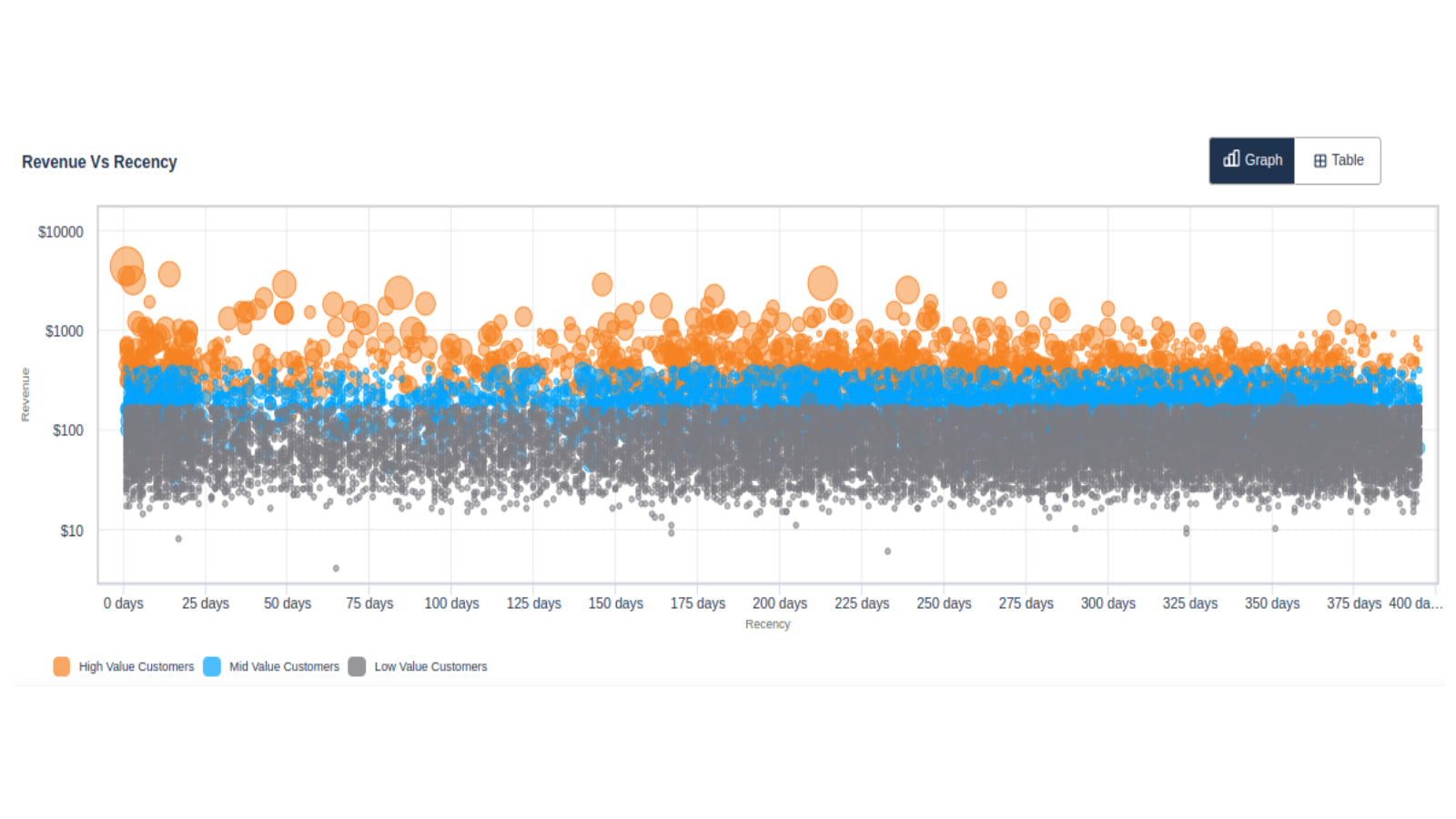Click the 100 days axis label

click(x=451, y=603)
